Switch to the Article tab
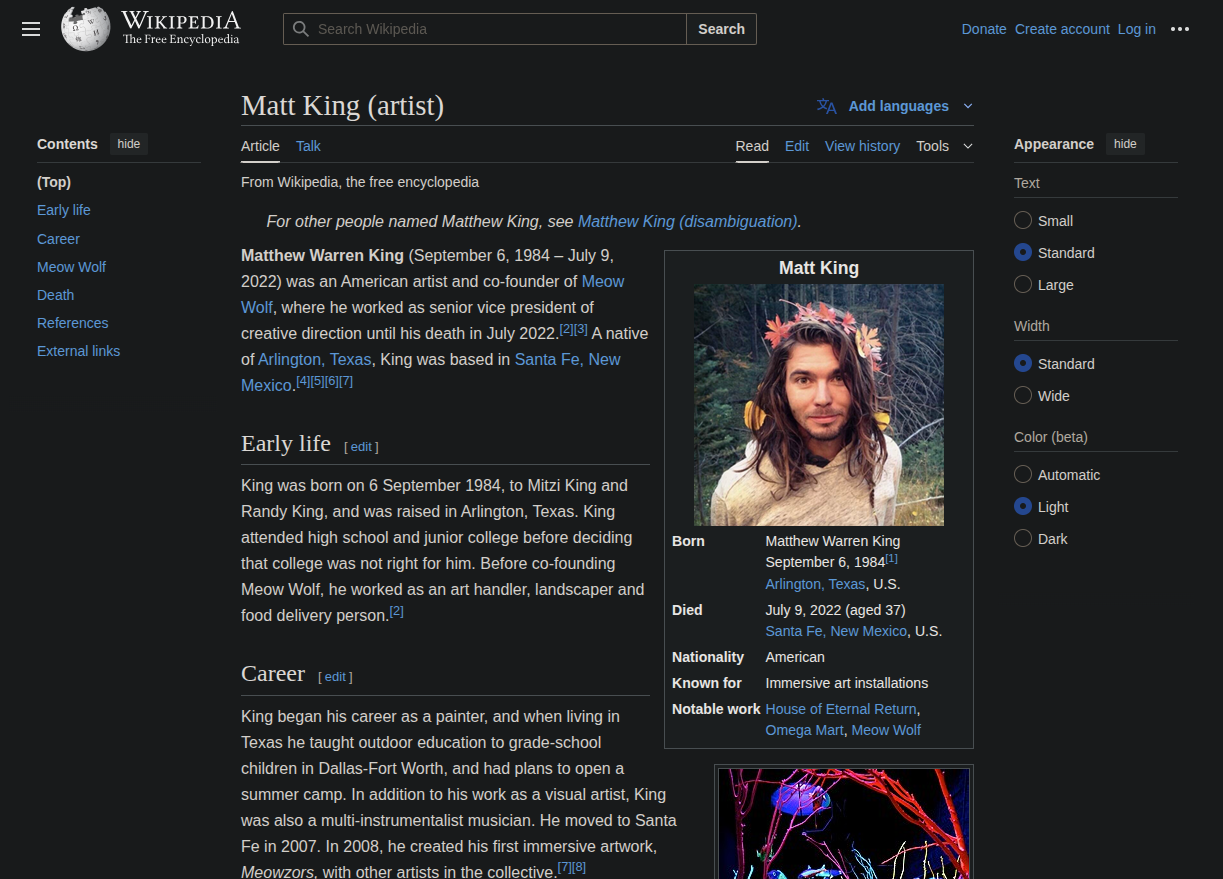 pyautogui.click(x=260, y=146)
